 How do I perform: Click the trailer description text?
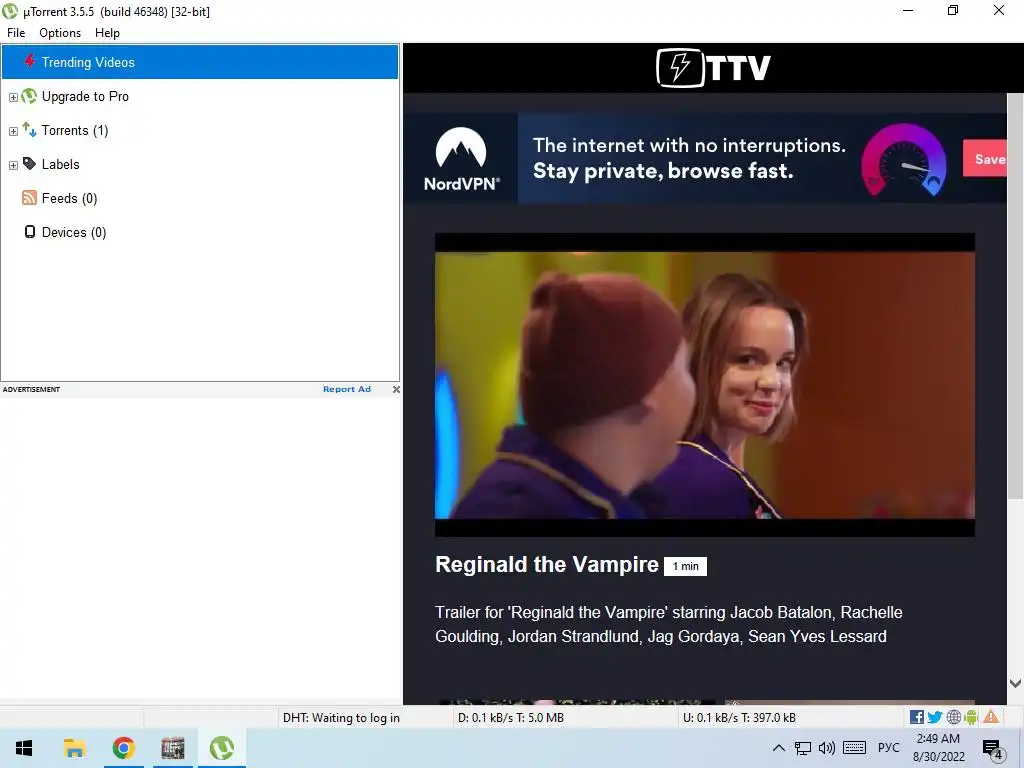669,624
